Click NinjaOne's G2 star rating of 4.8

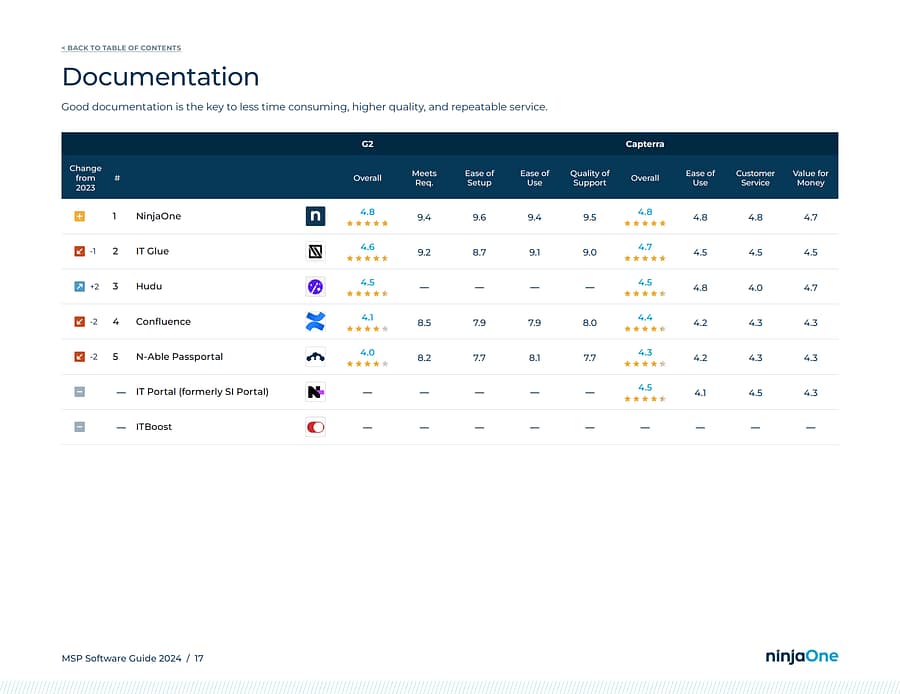tap(367, 217)
